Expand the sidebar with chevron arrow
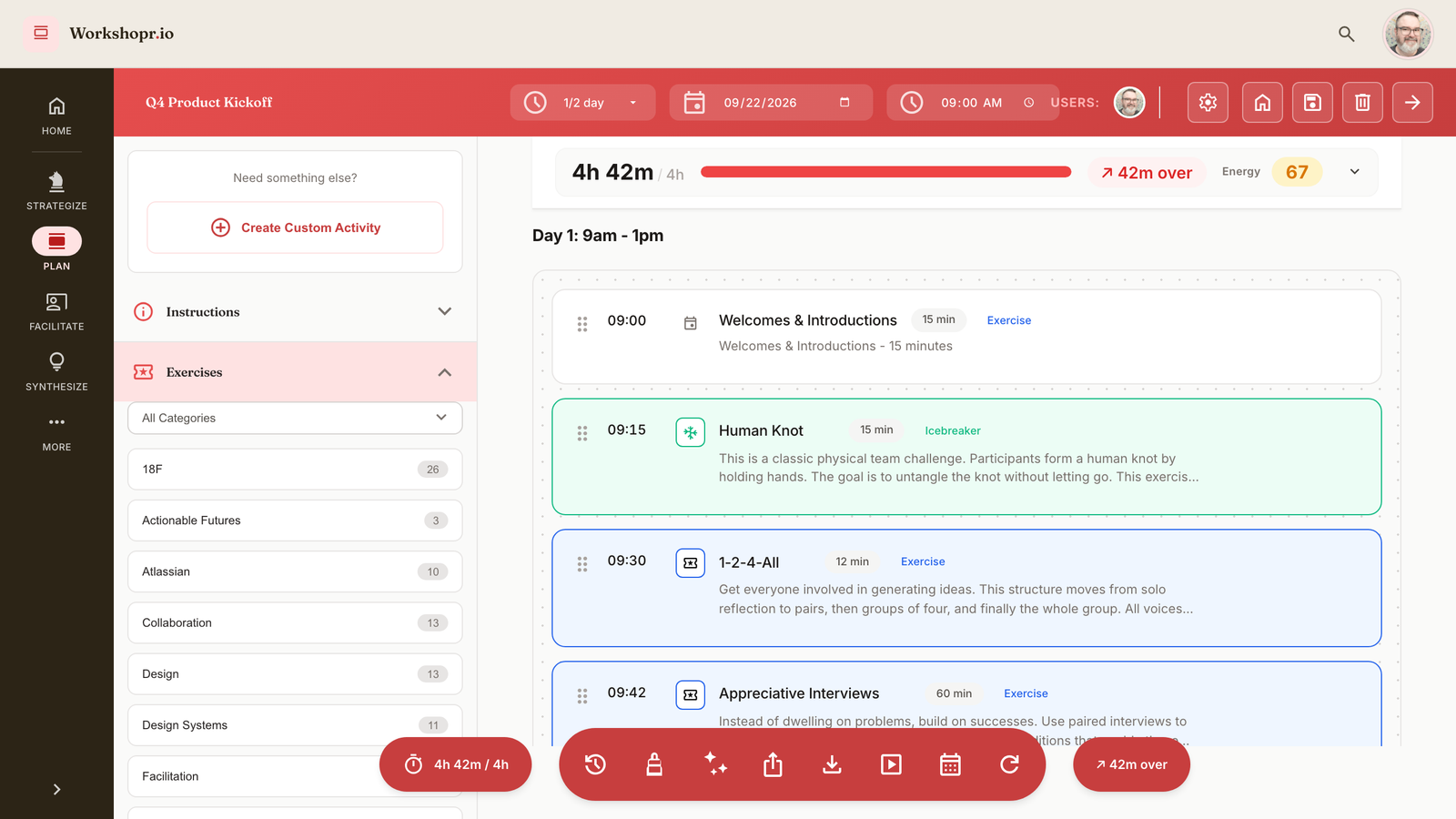 [x=56, y=789]
